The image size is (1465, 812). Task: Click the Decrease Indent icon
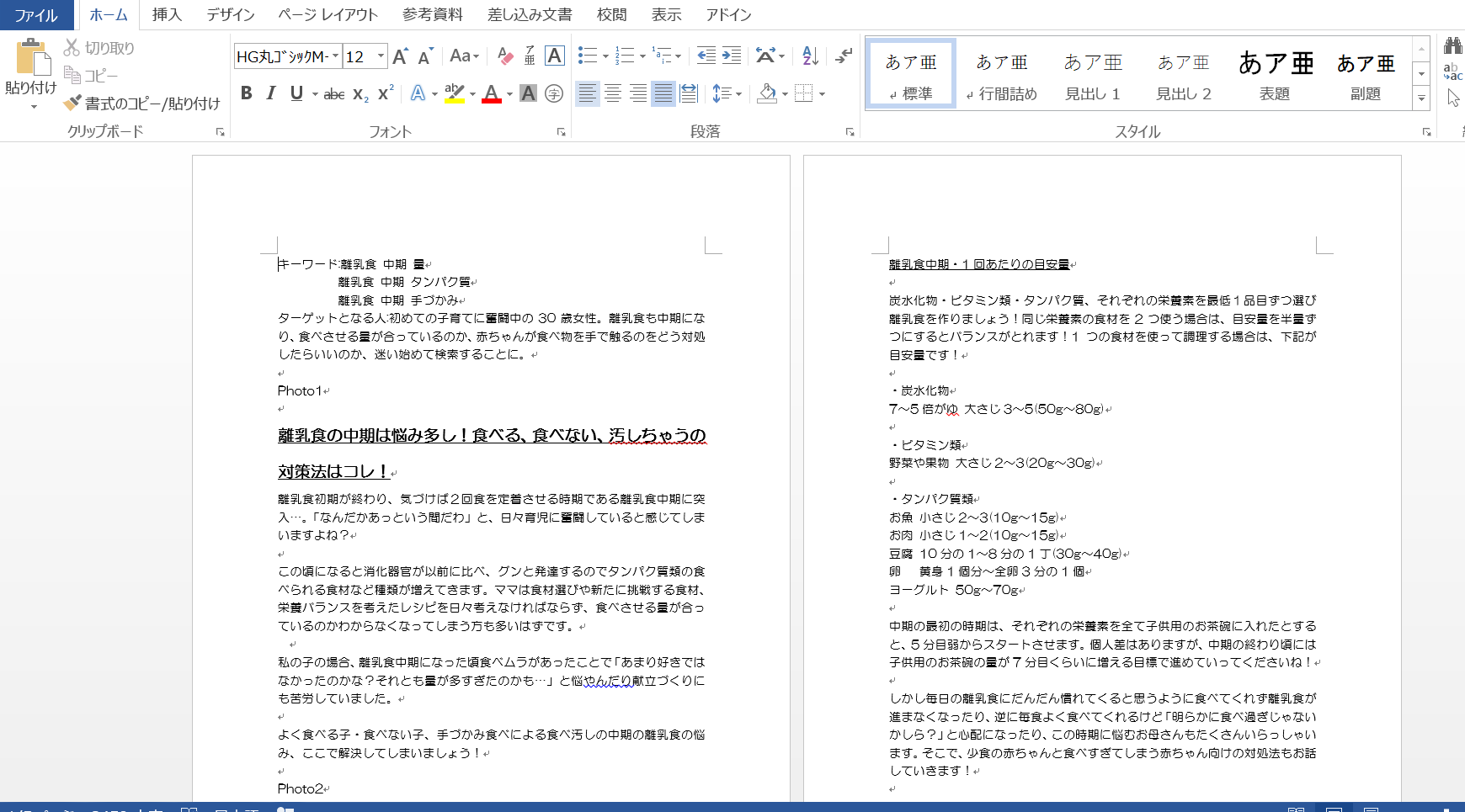pos(706,56)
